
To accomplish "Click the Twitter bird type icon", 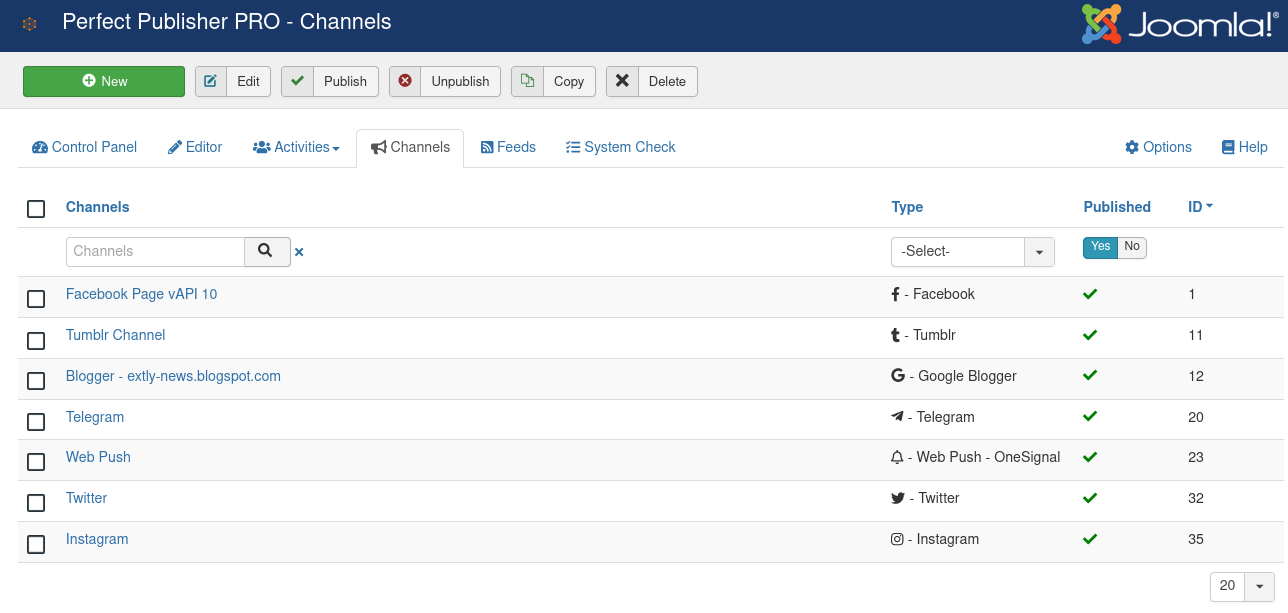I will [897, 498].
